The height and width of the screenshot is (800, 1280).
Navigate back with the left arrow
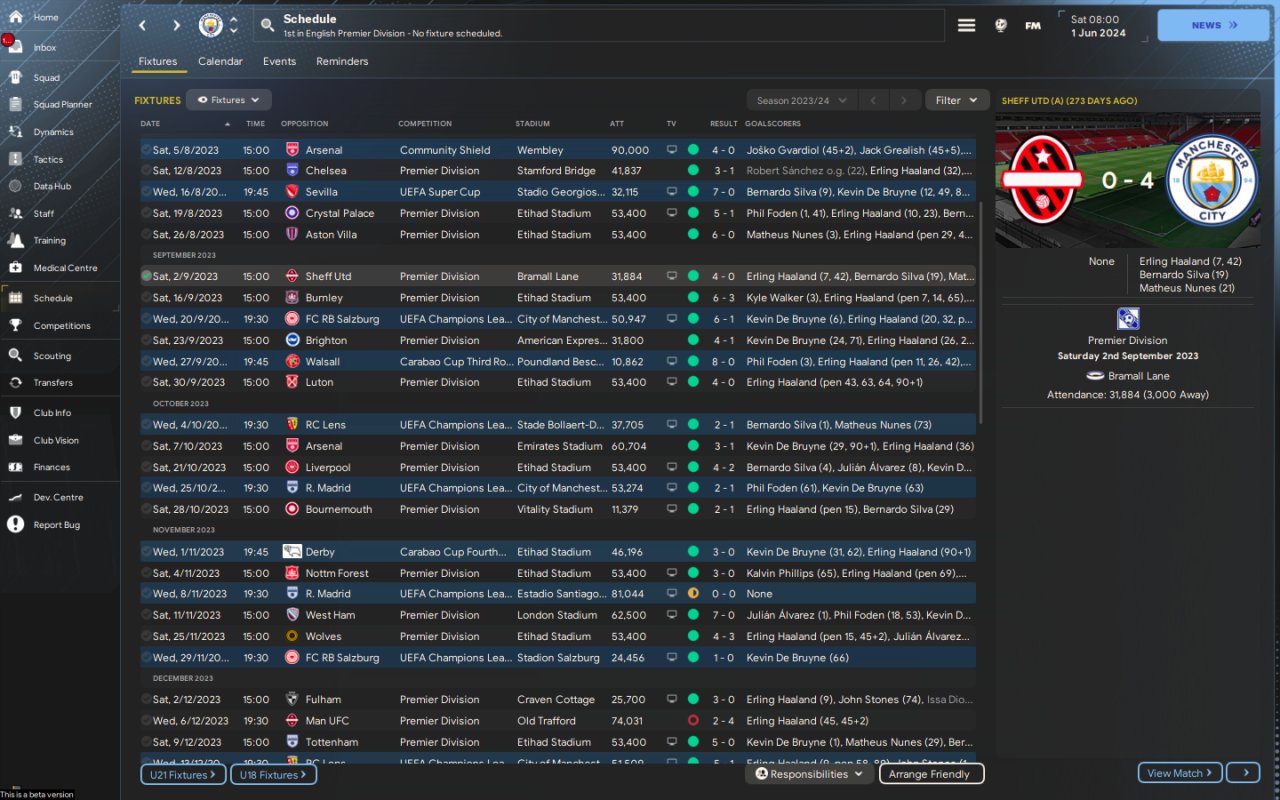pyautogui.click(x=142, y=25)
